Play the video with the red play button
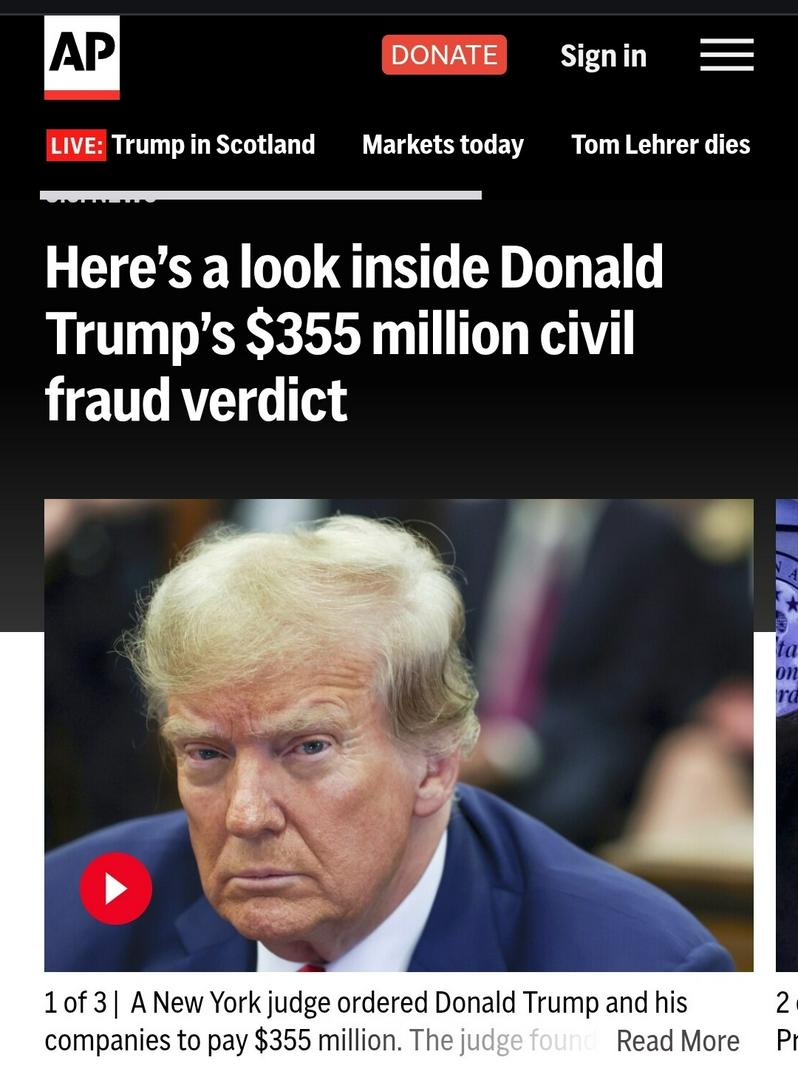Screen dimensions: 798x1080 [x=116, y=888]
